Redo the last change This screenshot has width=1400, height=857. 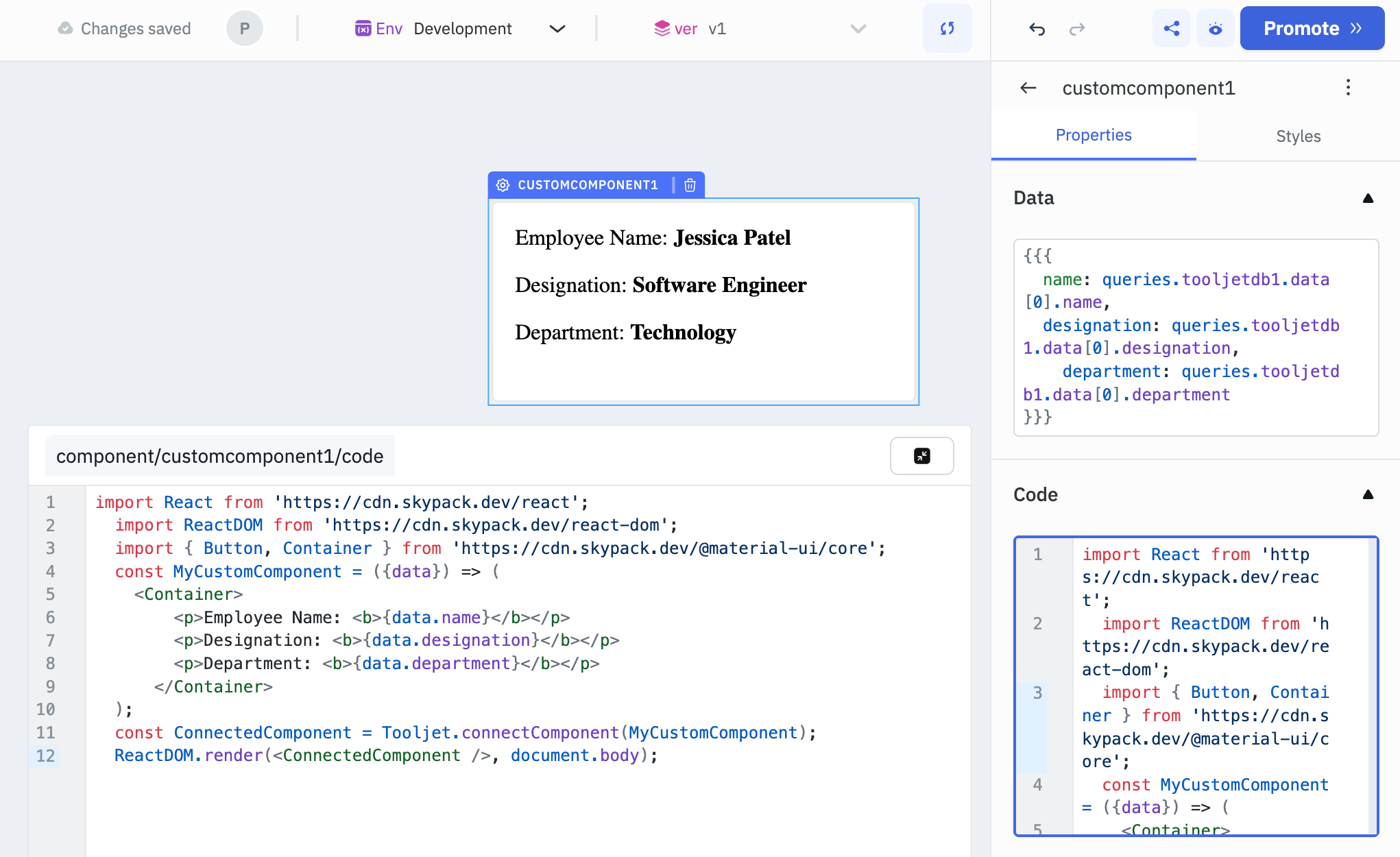tap(1077, 29)
